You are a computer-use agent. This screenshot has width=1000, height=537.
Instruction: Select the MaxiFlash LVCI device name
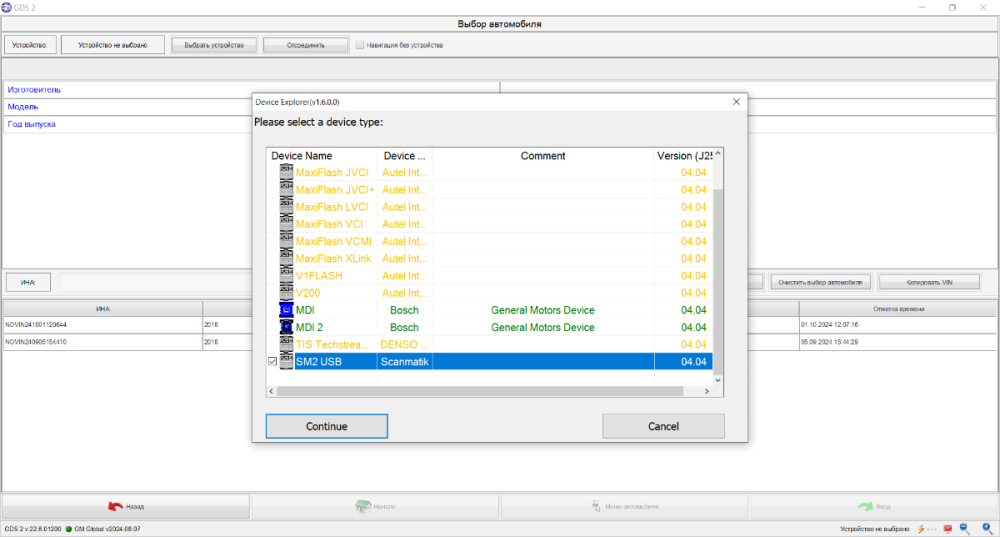332,207
